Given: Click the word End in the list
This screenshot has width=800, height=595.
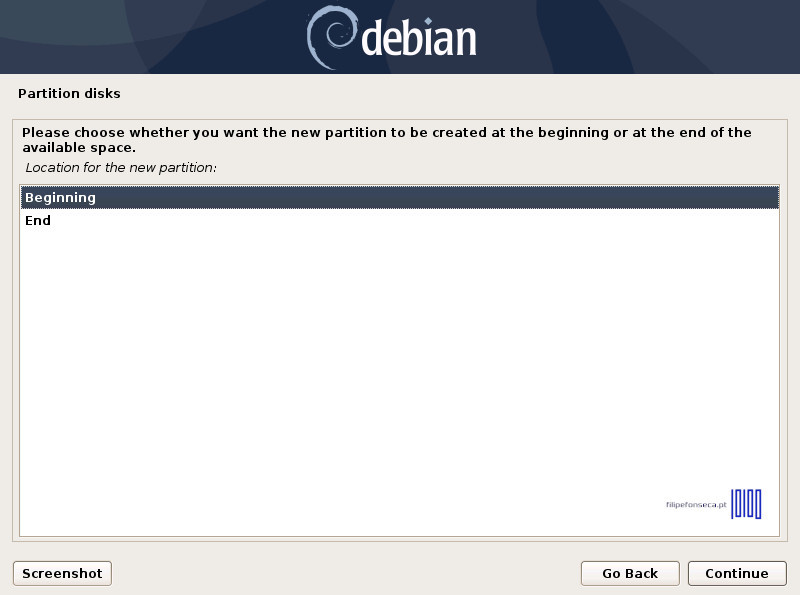Looking at the screenshot, I should [38, 220].
